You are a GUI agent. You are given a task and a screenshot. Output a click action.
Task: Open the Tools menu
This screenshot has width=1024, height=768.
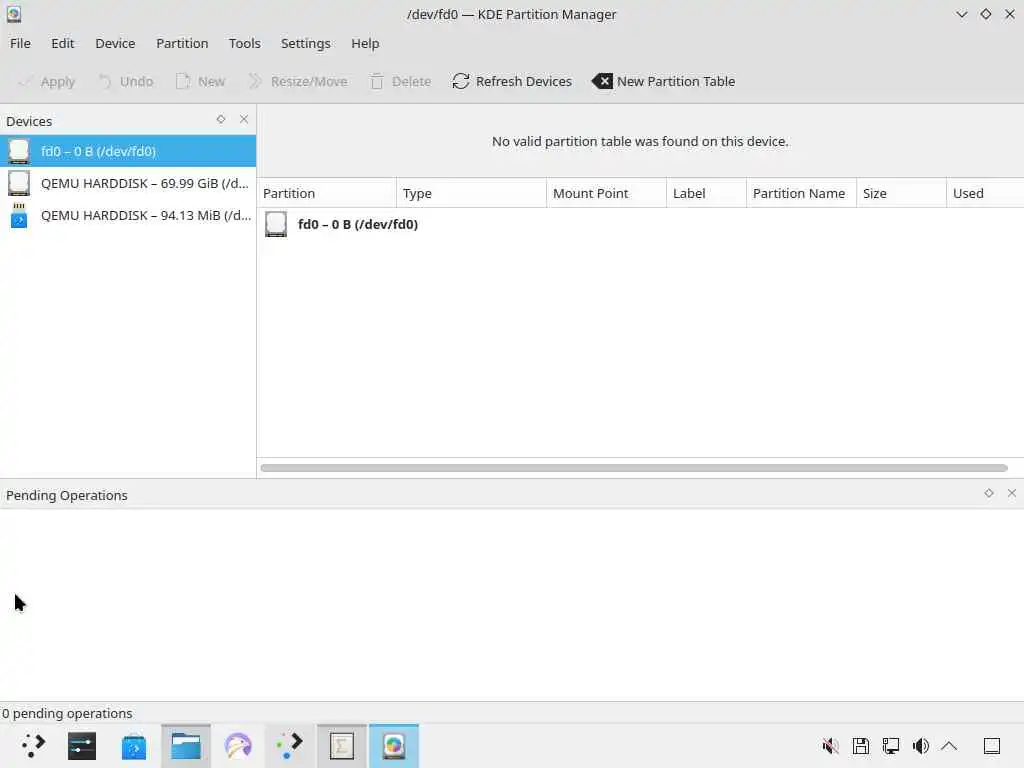(244, 43)
